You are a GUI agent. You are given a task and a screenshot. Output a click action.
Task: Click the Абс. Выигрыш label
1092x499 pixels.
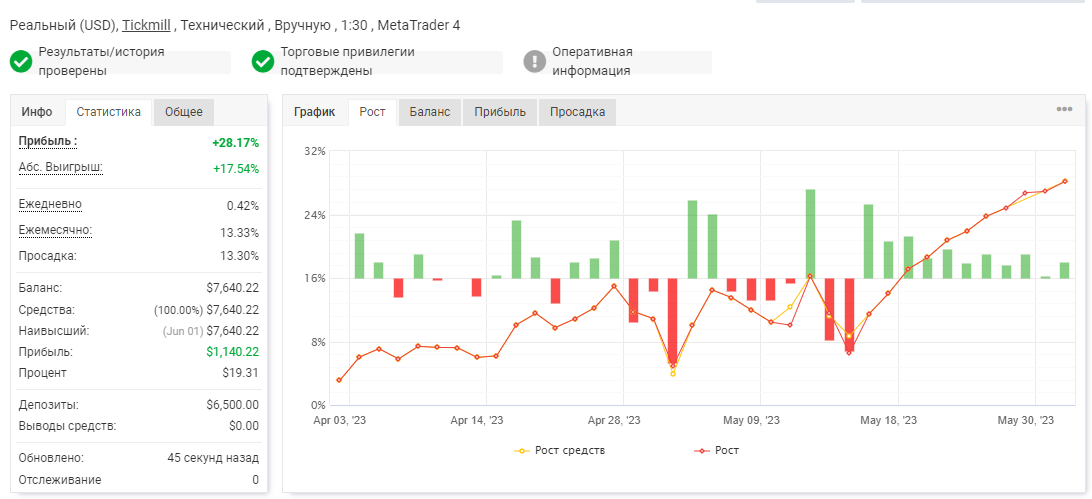(61, 167)
